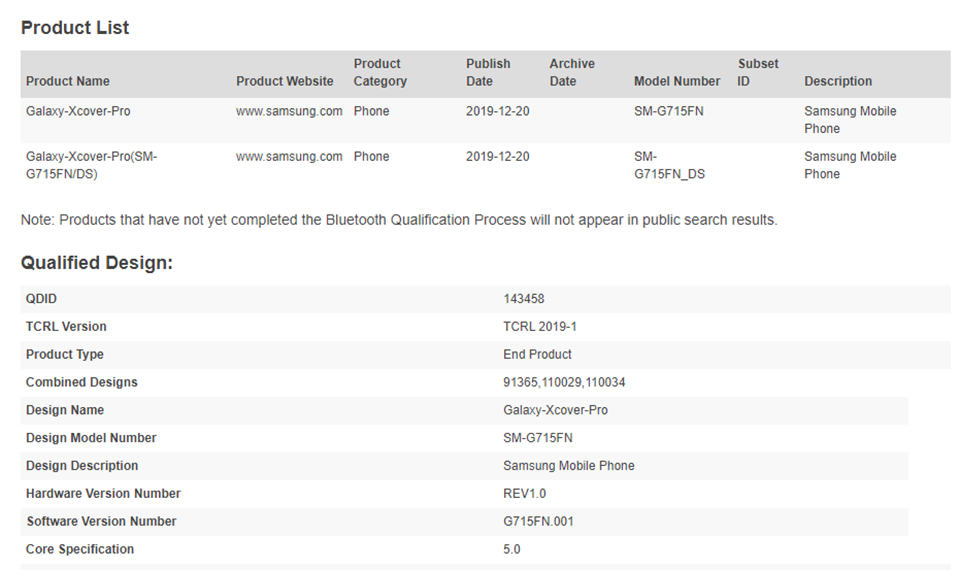Select the Galaxy-Xcover-Pro(SM-G715FN/DS) product name
Image resolution: width=960 pixels, height=570 pixels.
(x=91, y=165)
